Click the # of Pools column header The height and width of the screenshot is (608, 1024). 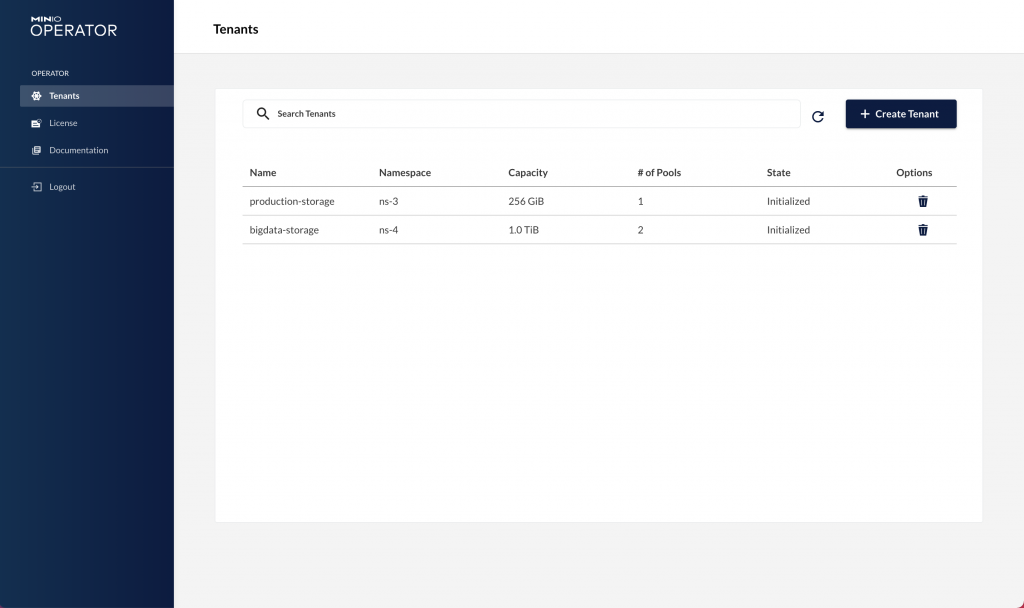[x=659, y=172]
